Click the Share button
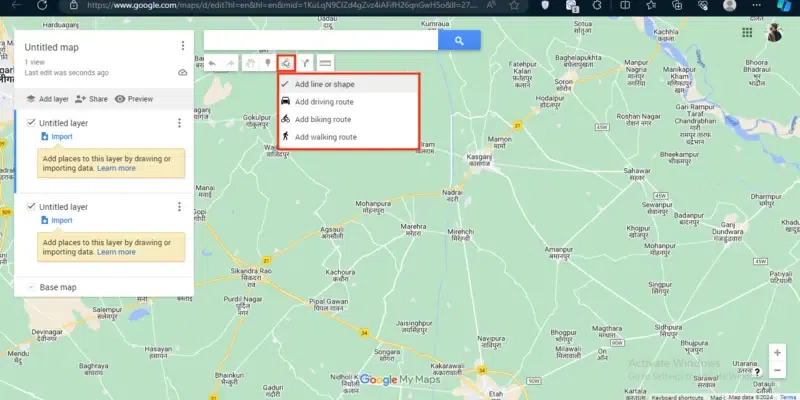This screenshot has height=400, width=800. 91,99
